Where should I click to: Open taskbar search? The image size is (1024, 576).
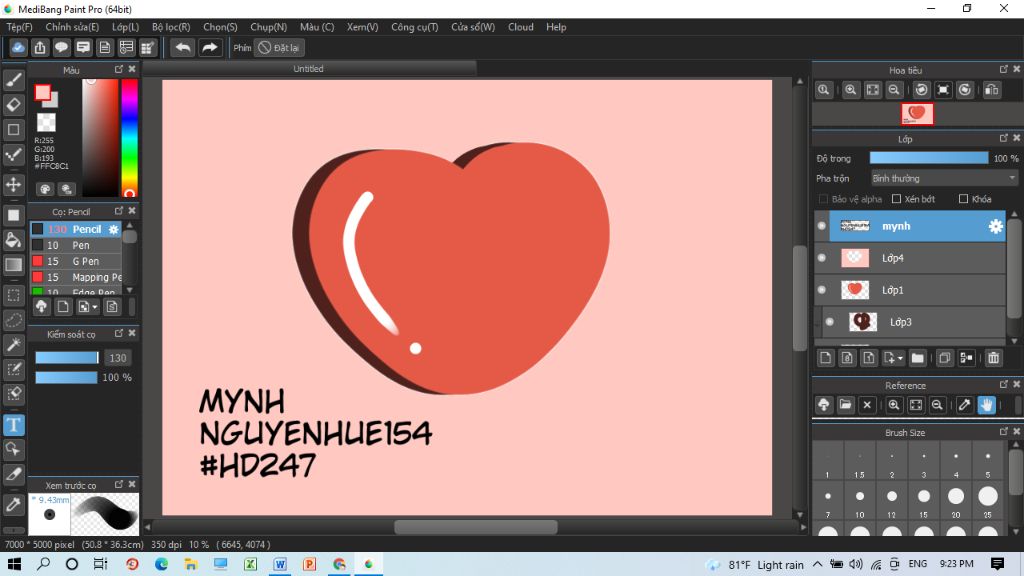coord(43,564)
